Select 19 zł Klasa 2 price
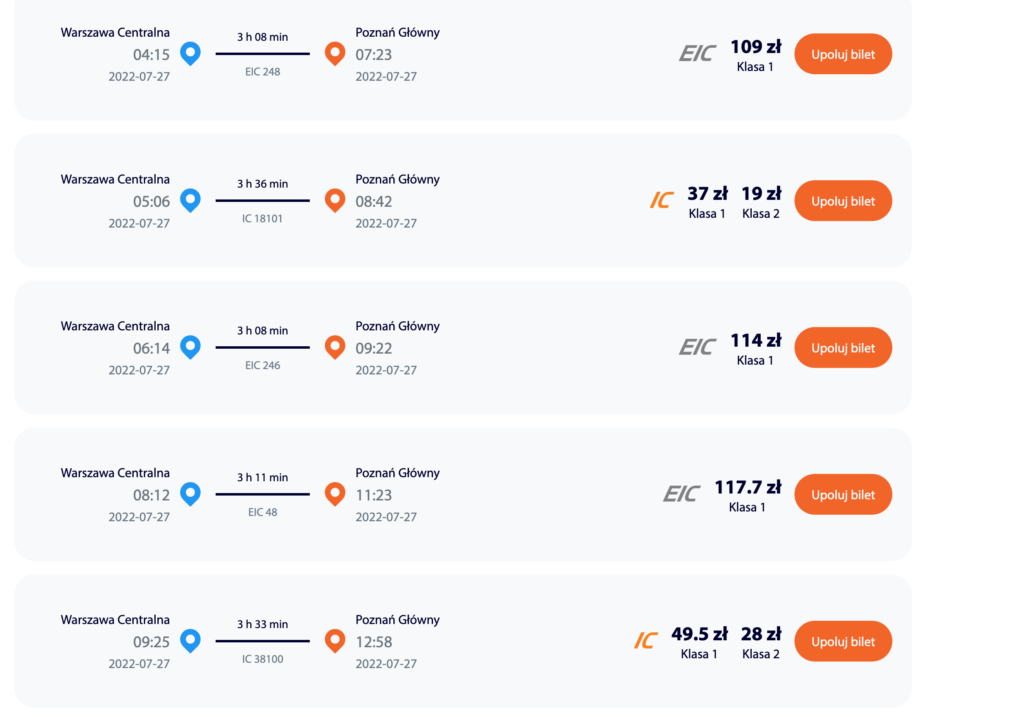 [x=761, y=201]
